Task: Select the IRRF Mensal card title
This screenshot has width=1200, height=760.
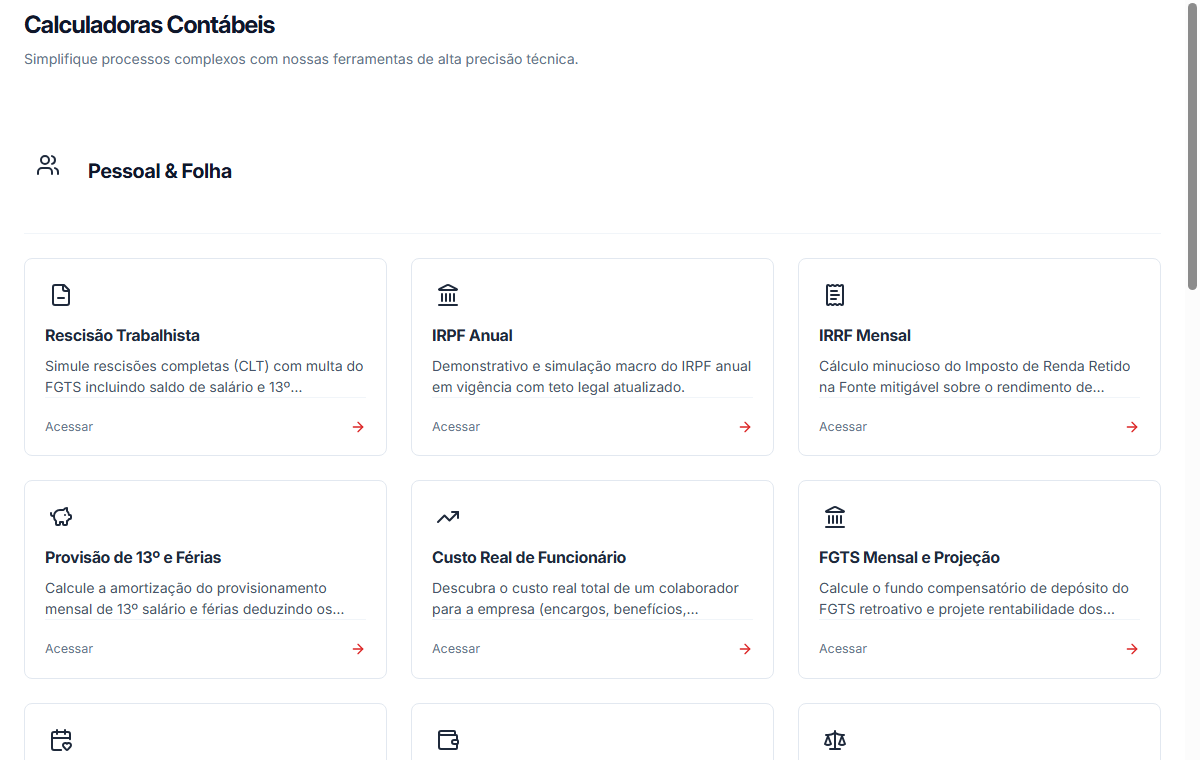Action: [x=865, y=336]
